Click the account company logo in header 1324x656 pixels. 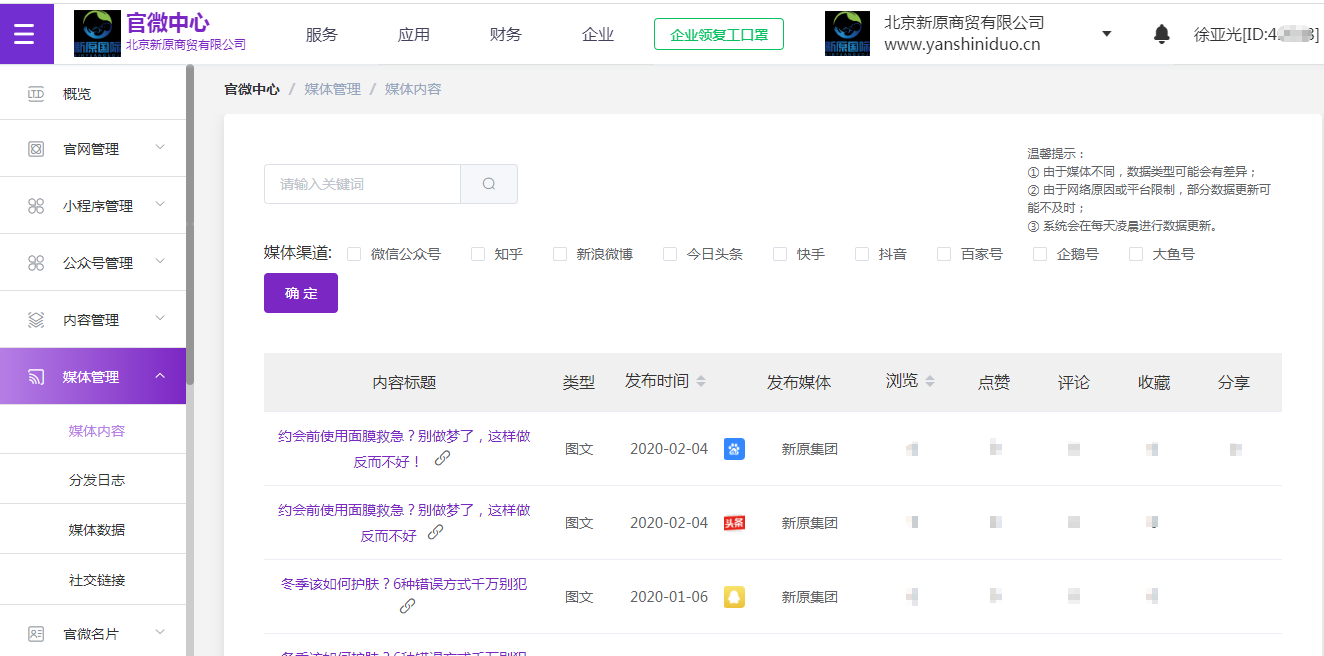click(x=847, y=33)
